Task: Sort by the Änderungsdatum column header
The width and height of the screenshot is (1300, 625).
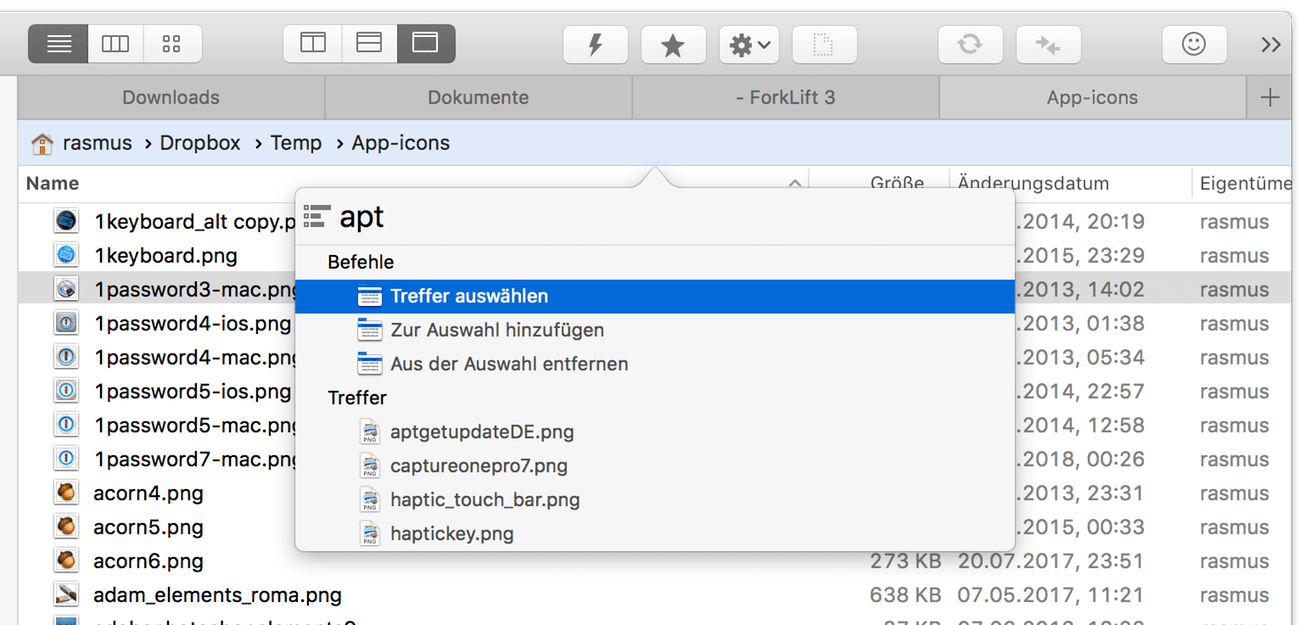Action: tap(1033, 183)
